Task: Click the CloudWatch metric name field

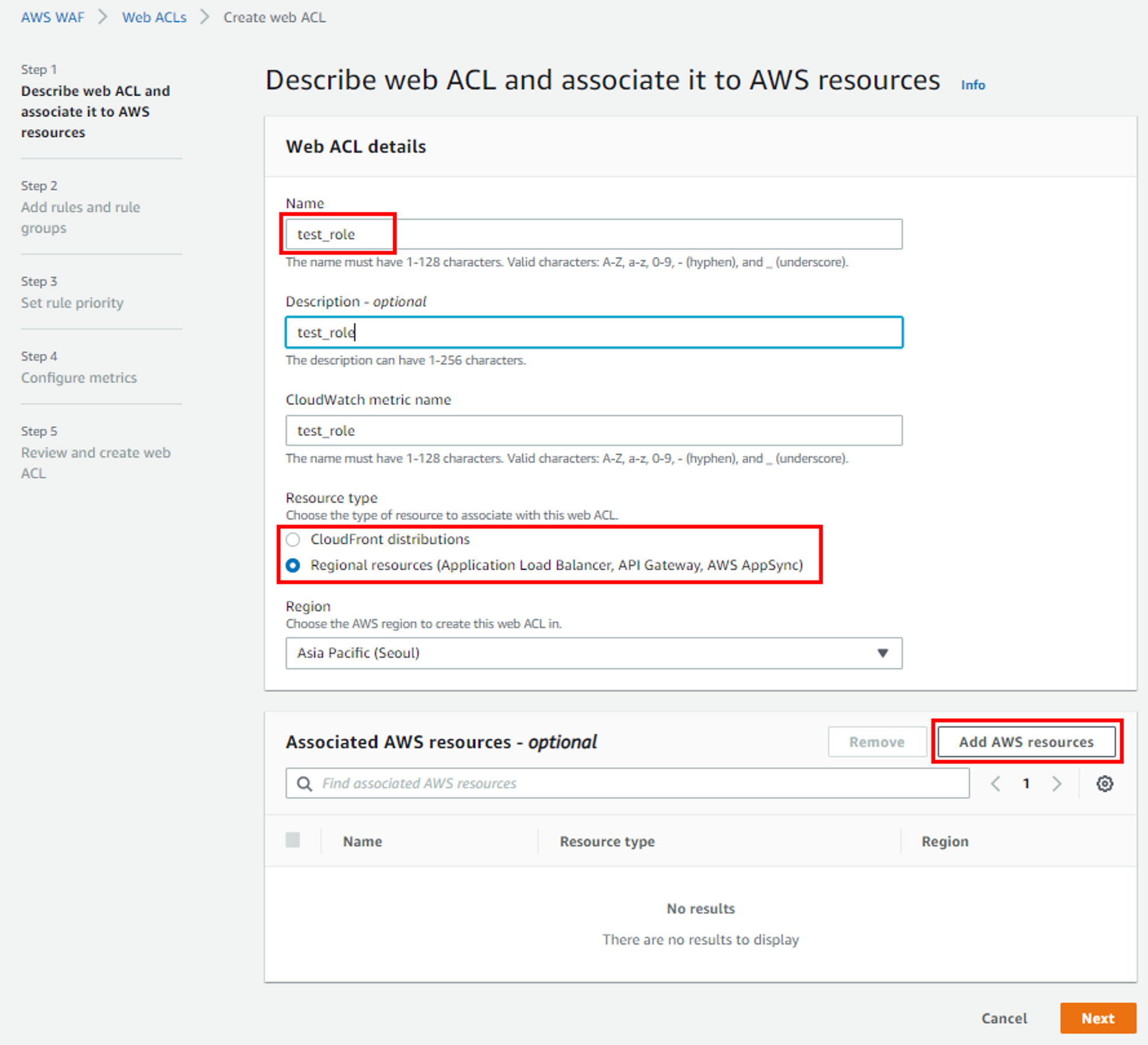Action: 594,431
